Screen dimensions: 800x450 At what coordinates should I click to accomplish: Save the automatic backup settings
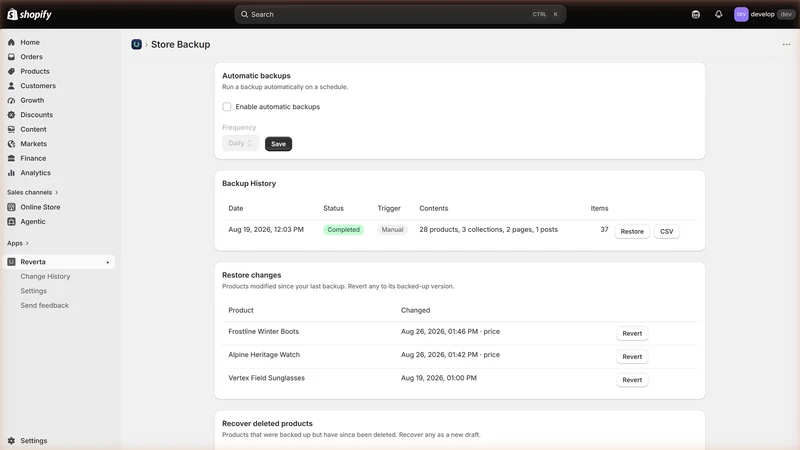click(278, 144)
